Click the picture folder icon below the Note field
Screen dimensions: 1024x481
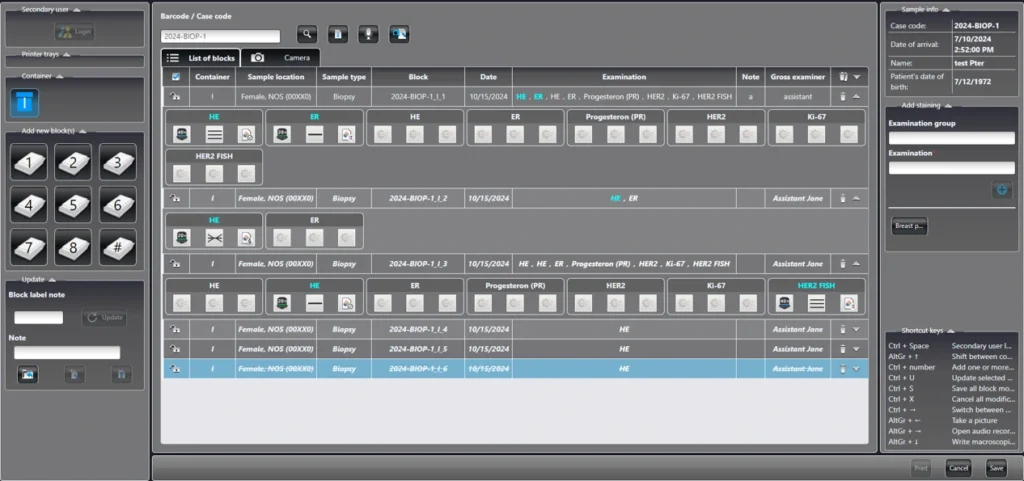point(27,374)
